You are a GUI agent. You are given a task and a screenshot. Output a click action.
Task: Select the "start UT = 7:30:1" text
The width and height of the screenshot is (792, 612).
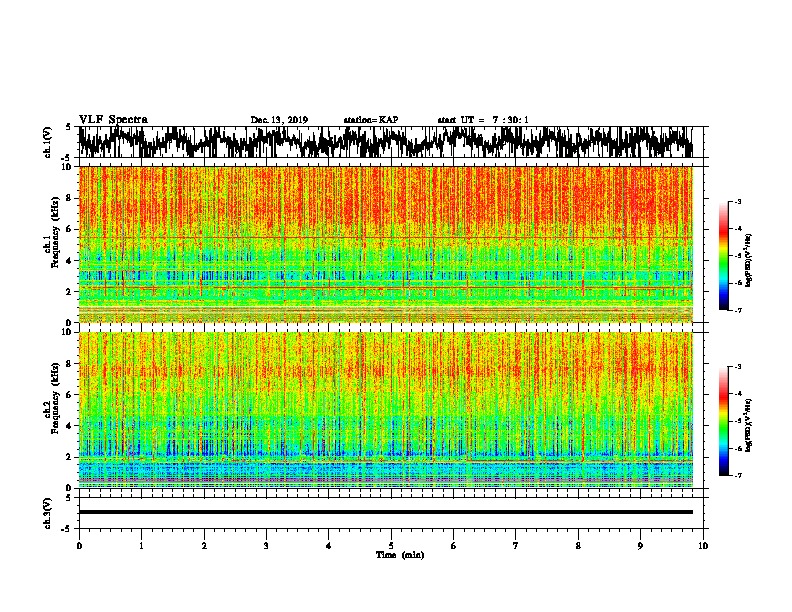click(x=482, y=120)
